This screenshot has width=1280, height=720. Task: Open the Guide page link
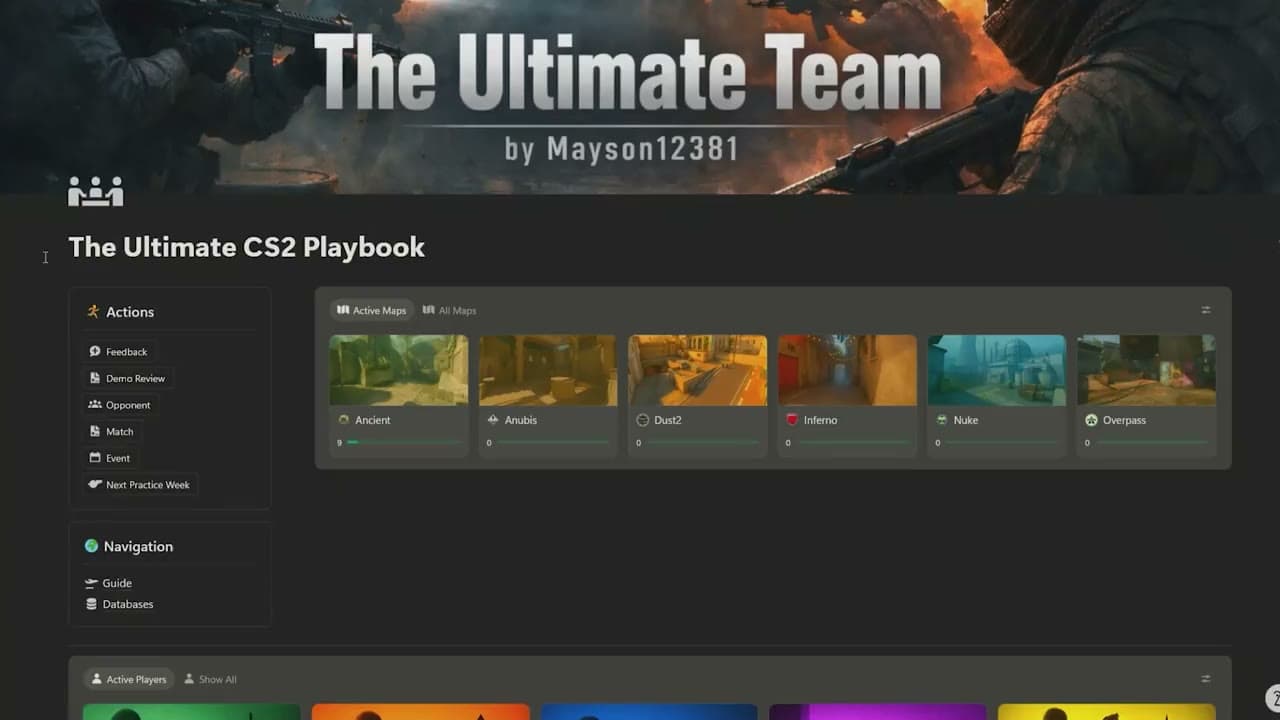(109, 583)
